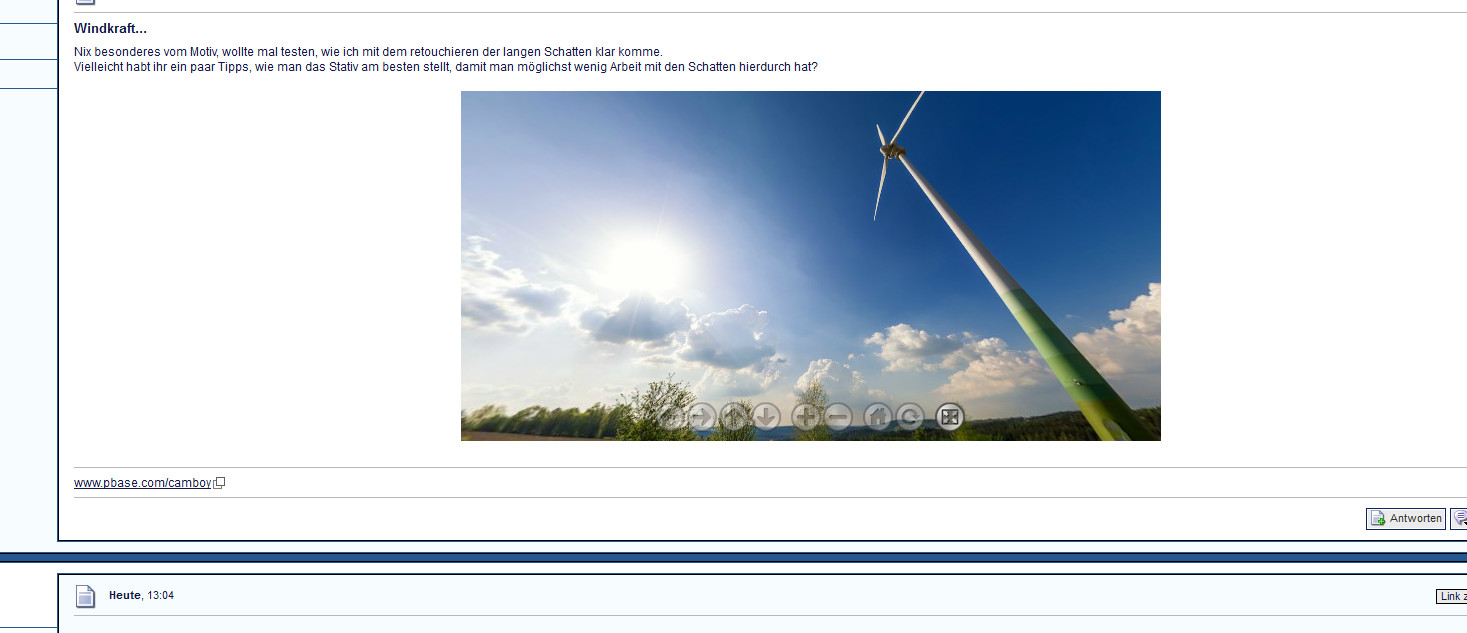The width and height of the screenshot is (1467, 633).
Task: Click the document icon in the Antworten button
Action: (x=1378, y=518)
